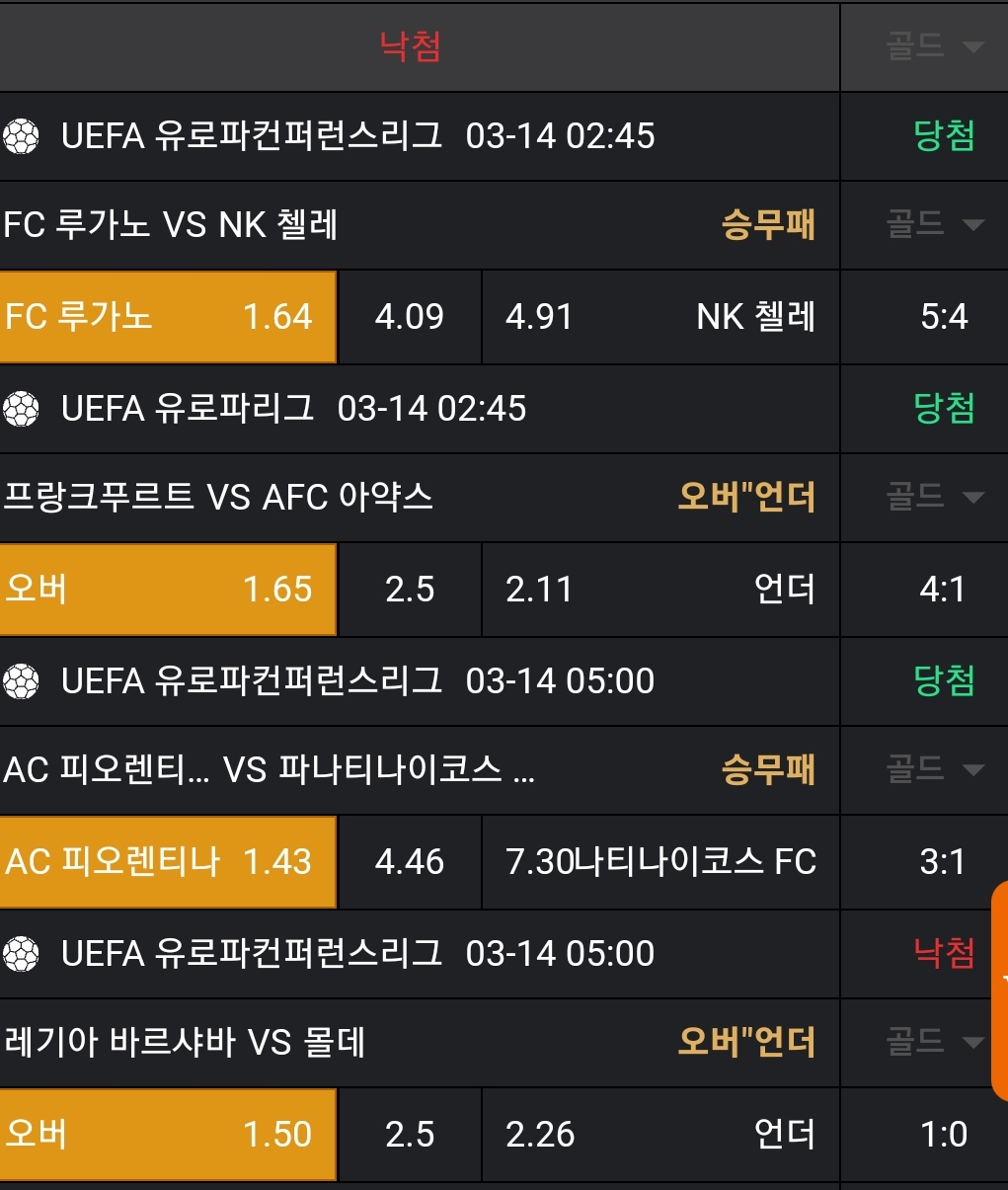Image resolution: width=1008 pixels, height=1190 pixels.
Task: Click the draw odds 4.09 cell
Action: click(x=410, y=317)
